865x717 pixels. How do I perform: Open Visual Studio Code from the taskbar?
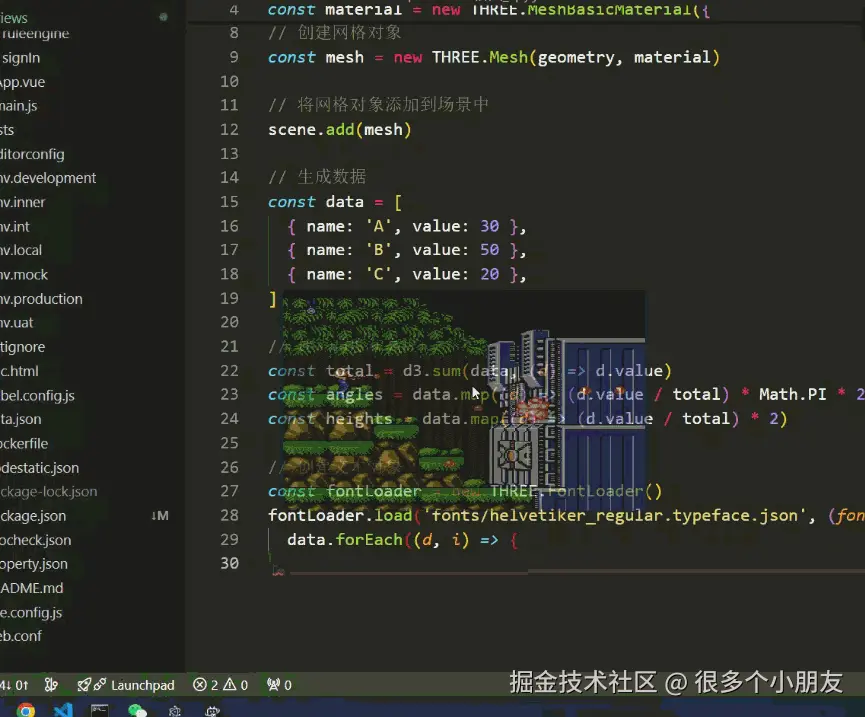64,710
